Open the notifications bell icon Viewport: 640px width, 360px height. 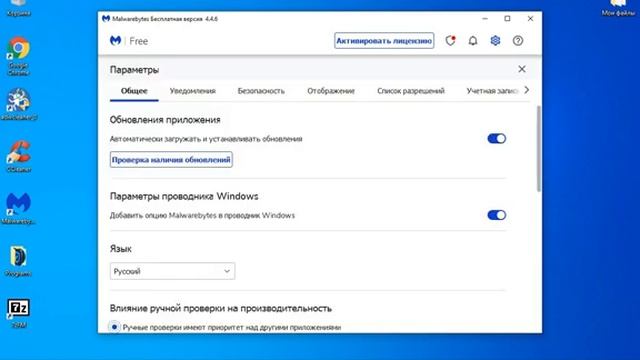tap(473, 41)
